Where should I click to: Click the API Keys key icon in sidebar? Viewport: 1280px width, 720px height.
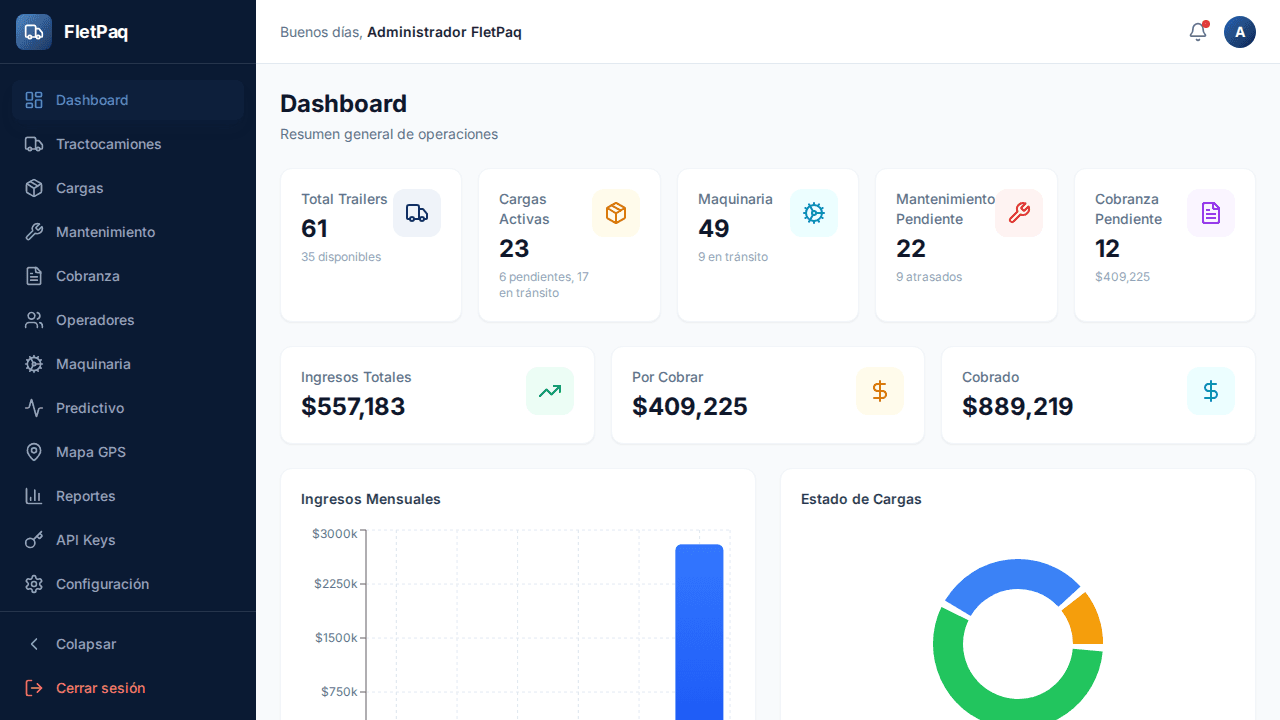(34, 540)
